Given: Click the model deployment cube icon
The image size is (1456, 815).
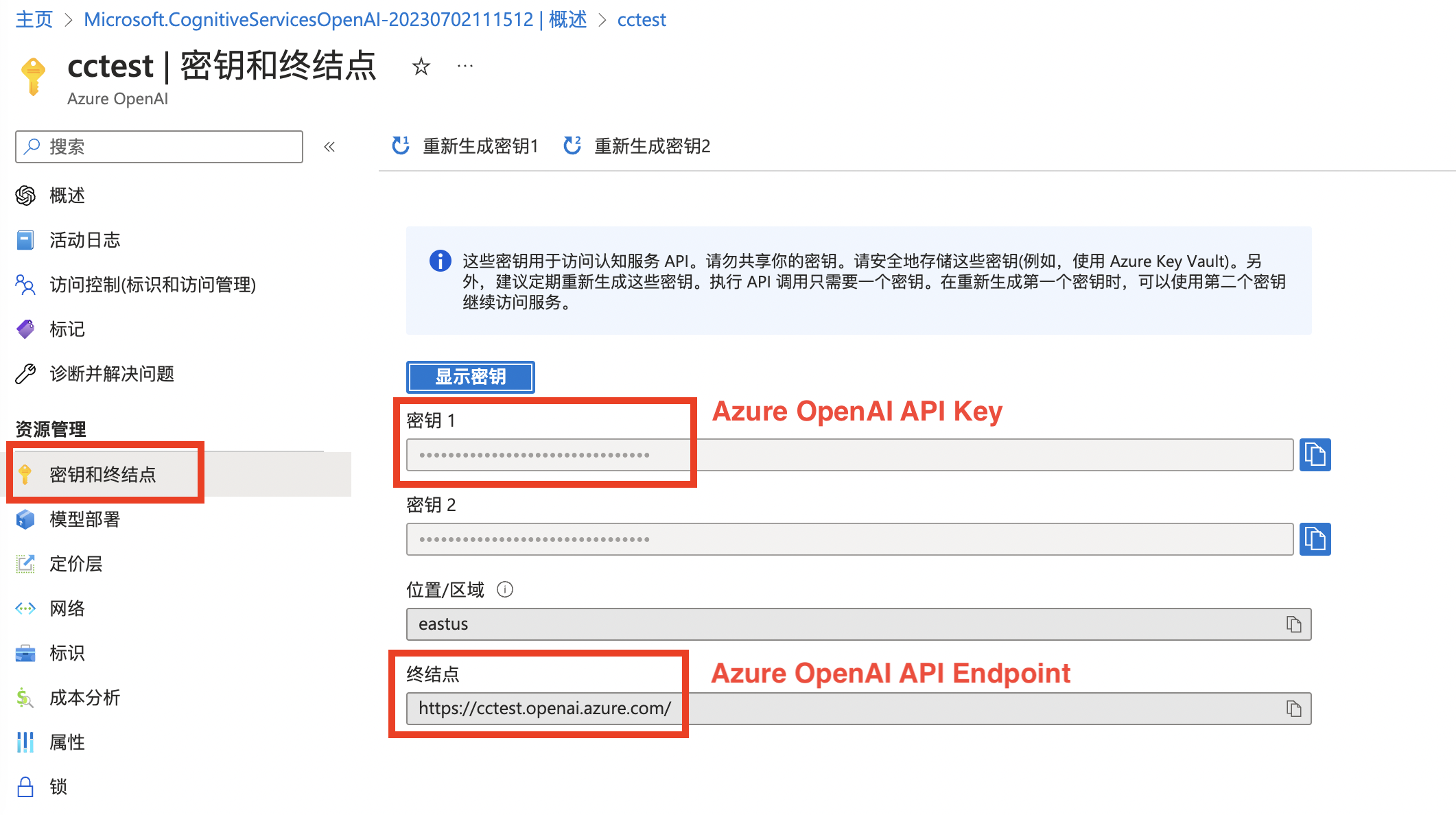Looking at the screenshot, I should tap(25, 519).
